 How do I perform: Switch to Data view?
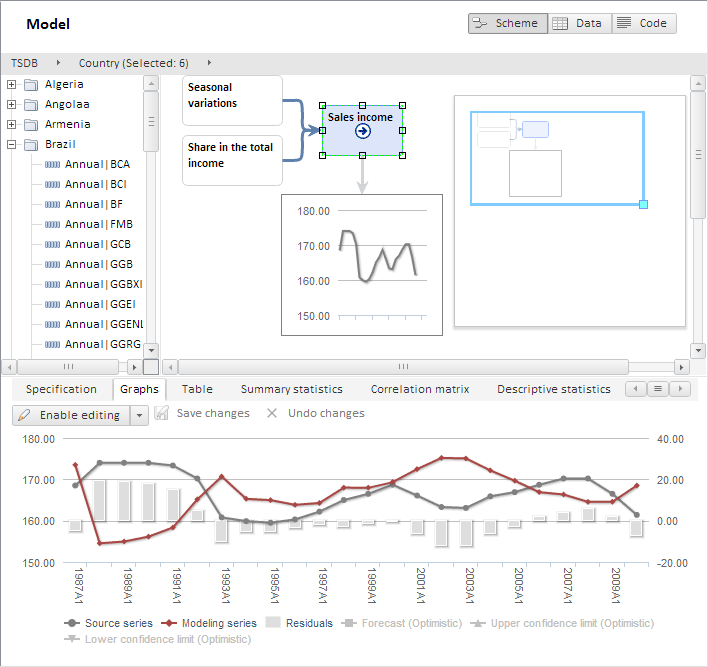tap(580, 23)
